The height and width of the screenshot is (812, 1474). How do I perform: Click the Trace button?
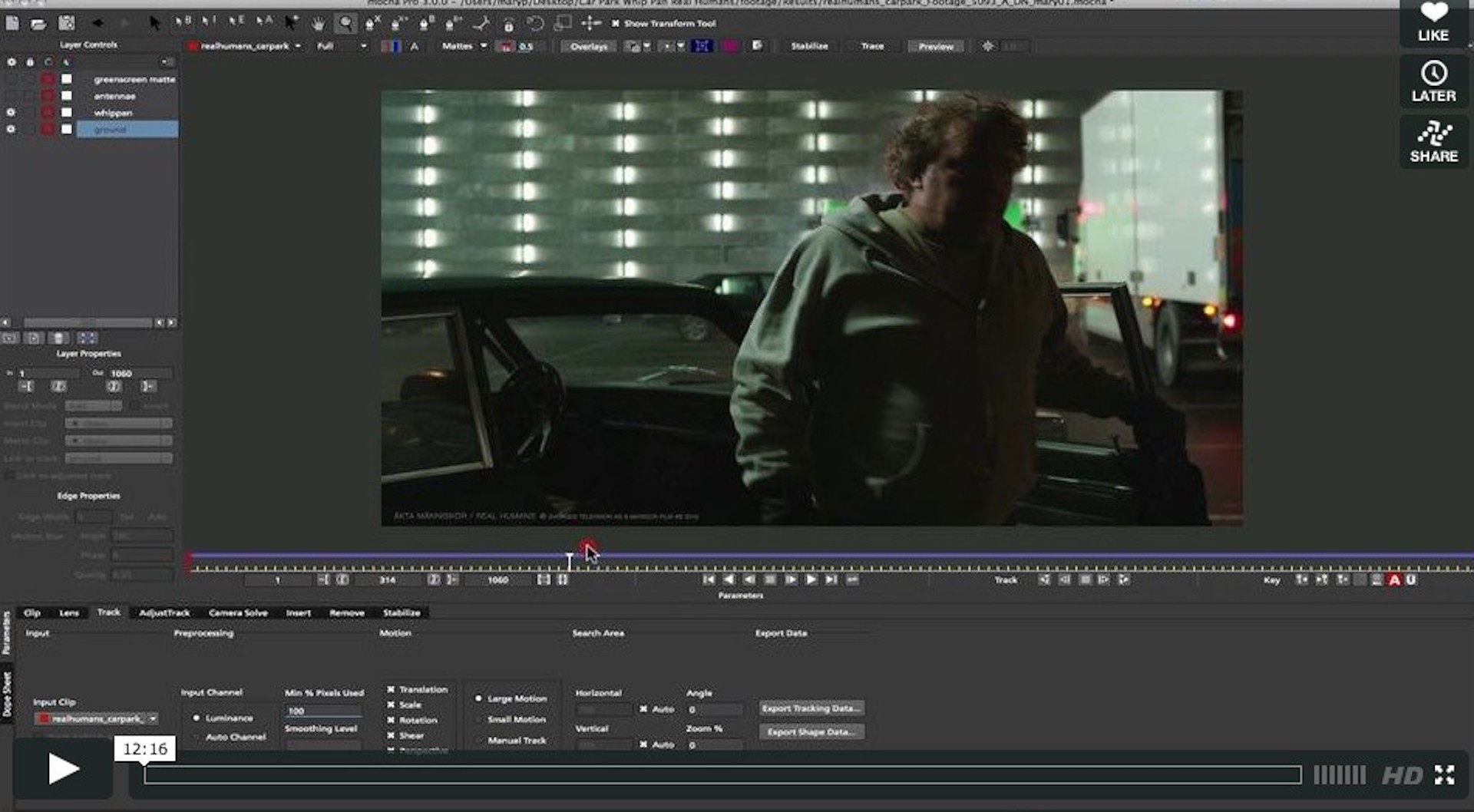[x=872, y=46]
